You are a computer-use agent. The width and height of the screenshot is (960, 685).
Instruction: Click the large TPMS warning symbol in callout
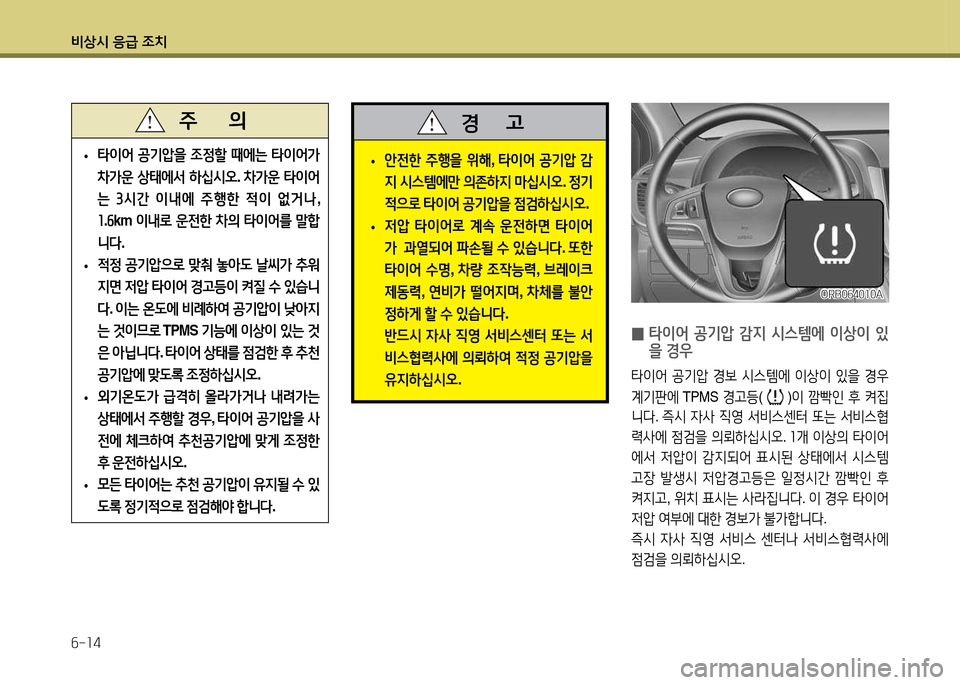pyautogui.click(x=834, y=244)
